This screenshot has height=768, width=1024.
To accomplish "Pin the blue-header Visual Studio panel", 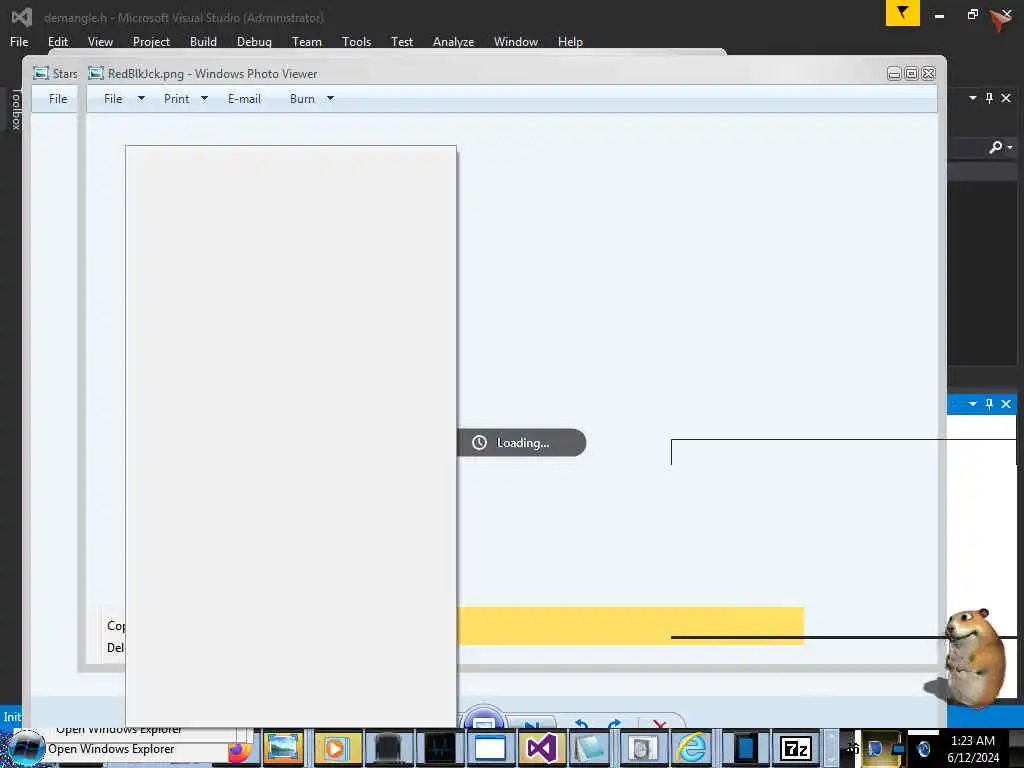I will point(989,404).
